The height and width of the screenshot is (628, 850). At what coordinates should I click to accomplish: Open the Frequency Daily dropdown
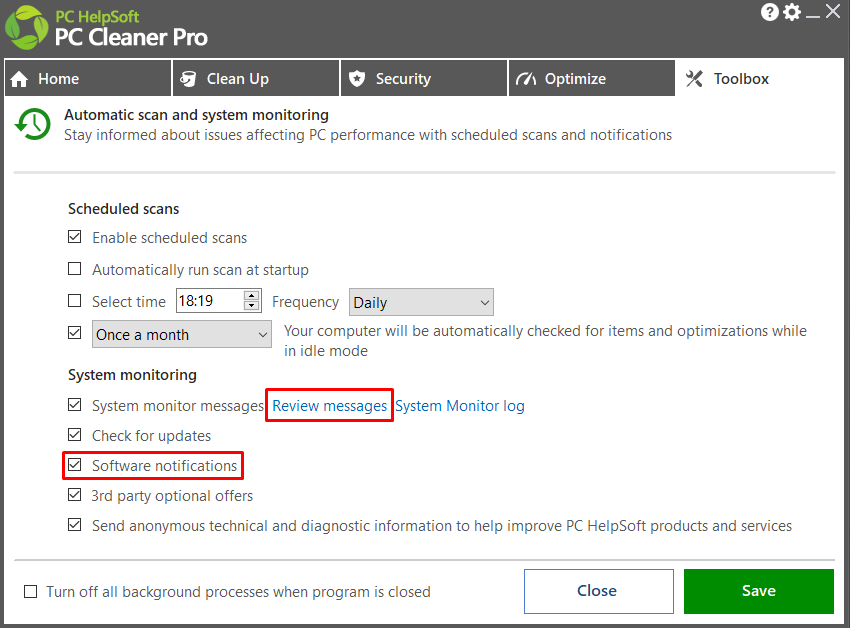coord(421,302)
